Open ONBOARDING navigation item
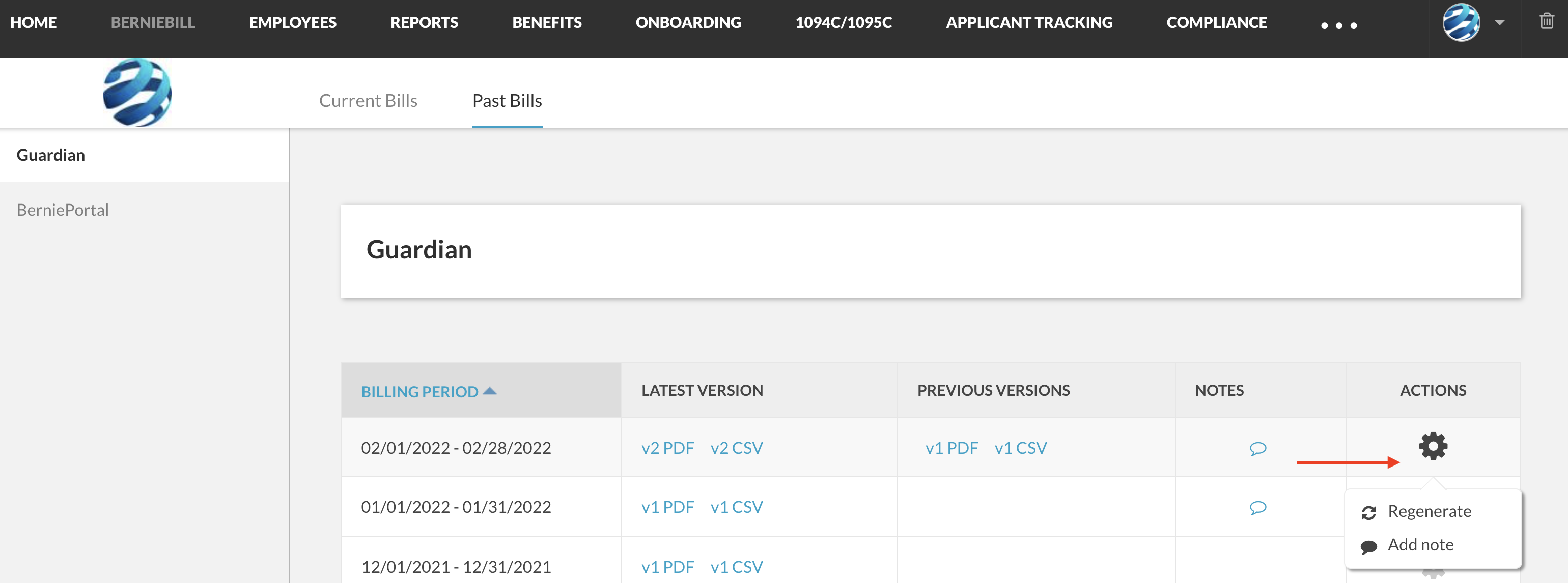Screen dimensions: 1568x583 coord(688,22)
